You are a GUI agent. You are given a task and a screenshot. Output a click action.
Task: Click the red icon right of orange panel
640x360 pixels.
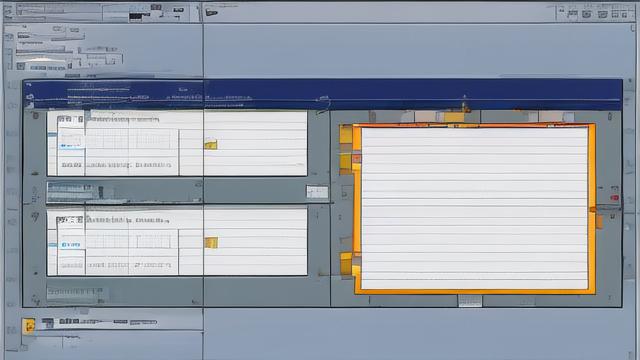614,198
